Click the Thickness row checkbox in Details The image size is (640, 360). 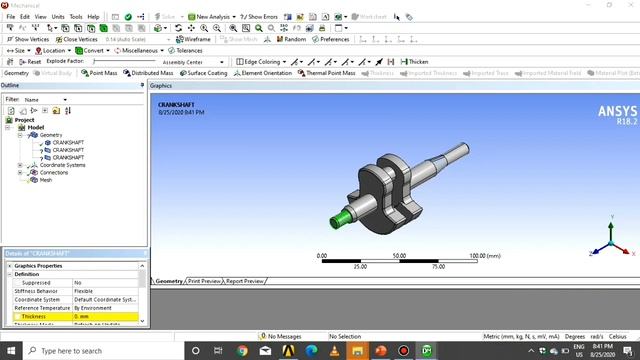(17, 317)
